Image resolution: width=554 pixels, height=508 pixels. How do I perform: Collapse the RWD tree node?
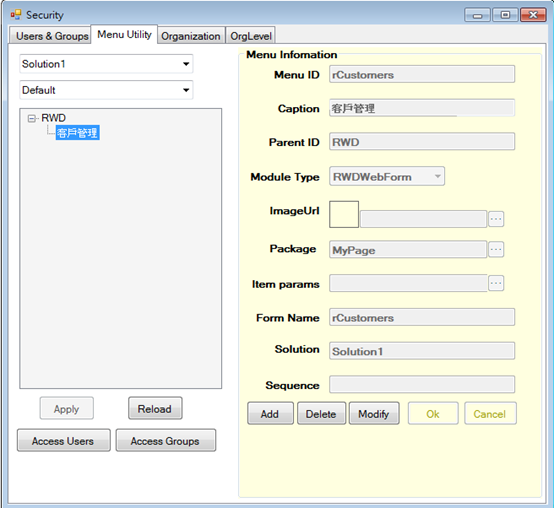(32, 118)
